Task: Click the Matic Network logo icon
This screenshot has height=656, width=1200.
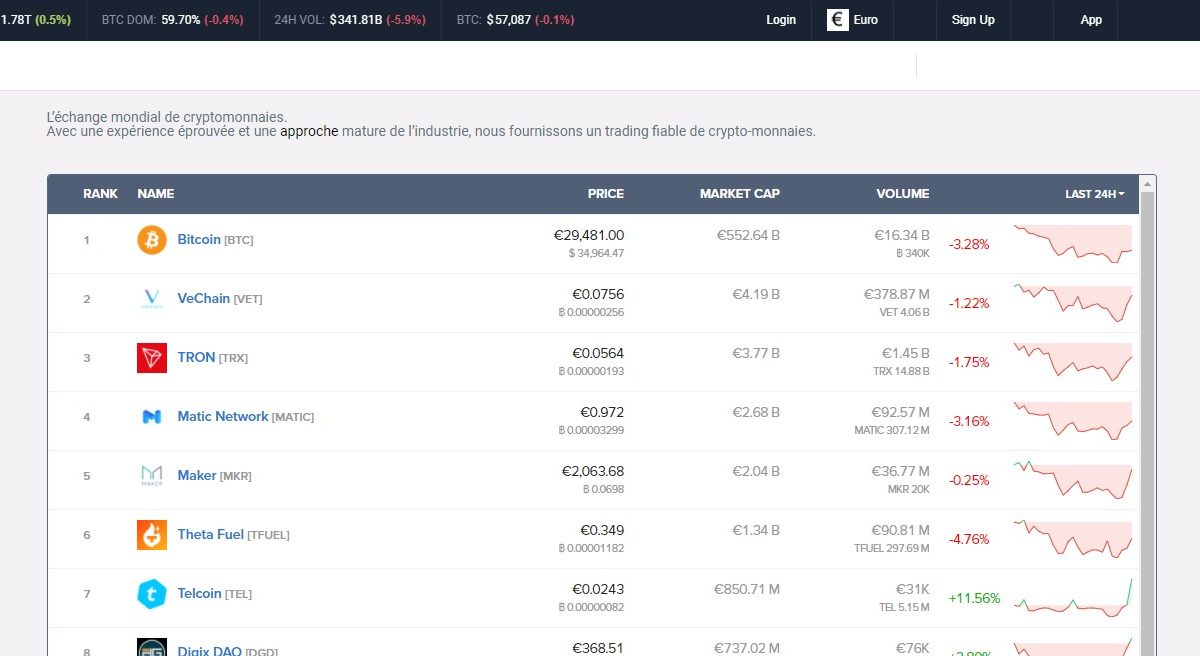Action: pos(152,417)
